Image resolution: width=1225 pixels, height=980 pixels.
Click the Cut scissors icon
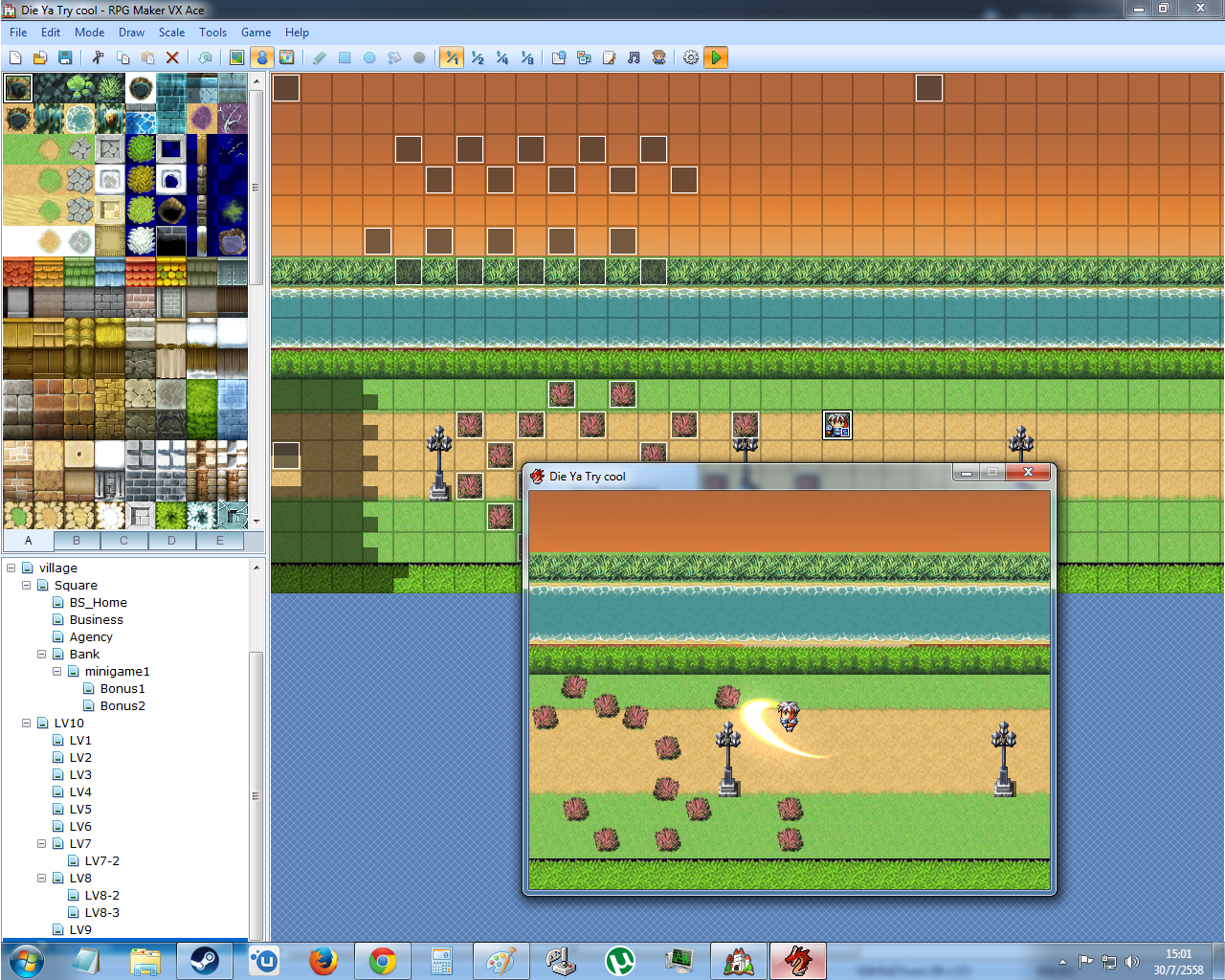click(98, 57)
